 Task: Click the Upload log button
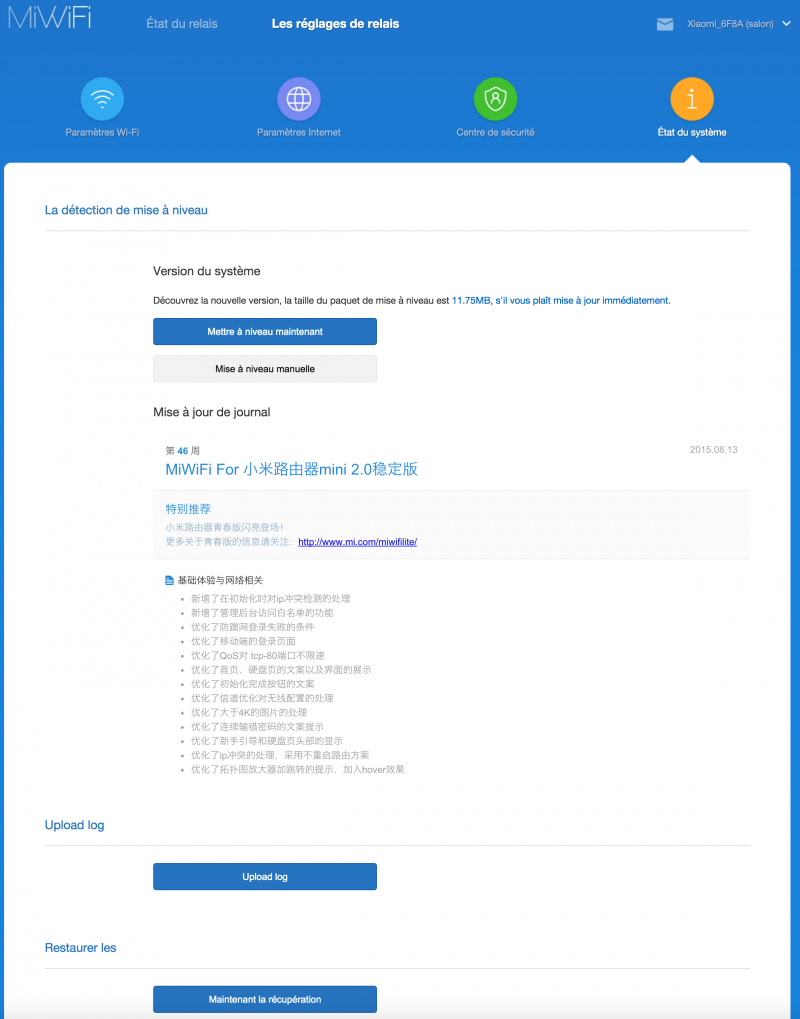point(265,877)
